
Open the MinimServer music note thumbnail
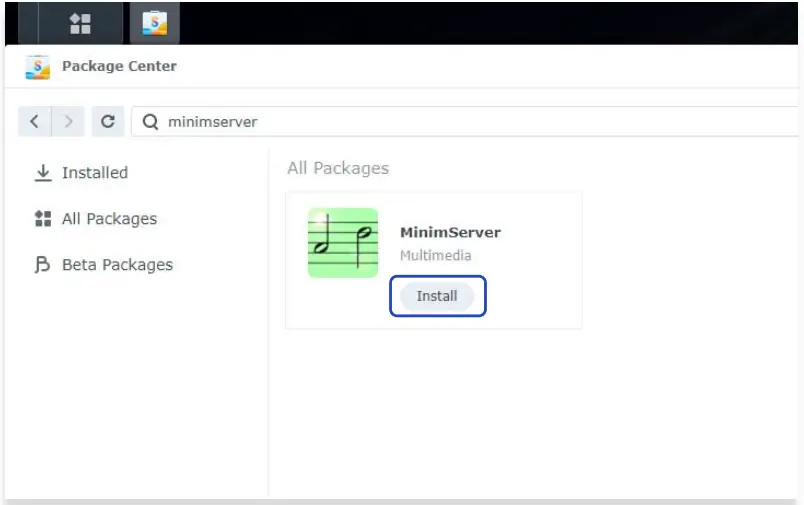pyautogui.click(x=343, y=243)
